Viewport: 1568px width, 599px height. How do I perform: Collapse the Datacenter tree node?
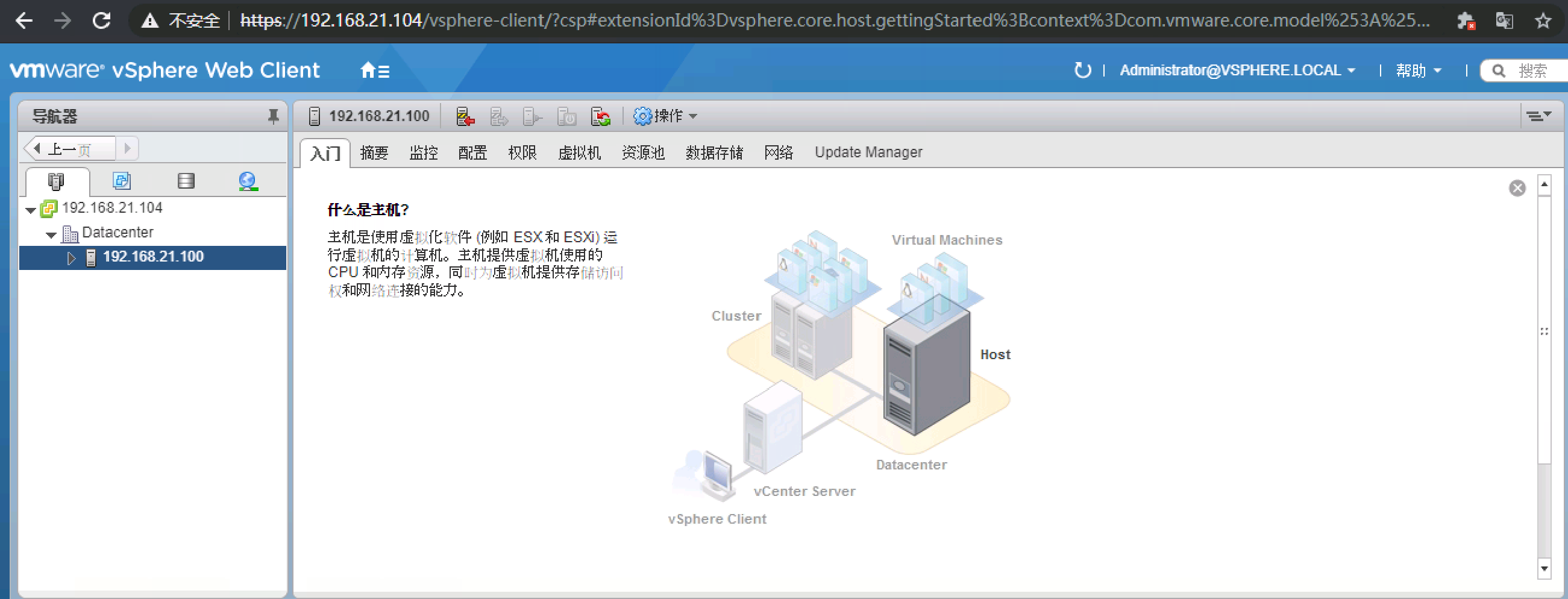pos(51,234)
